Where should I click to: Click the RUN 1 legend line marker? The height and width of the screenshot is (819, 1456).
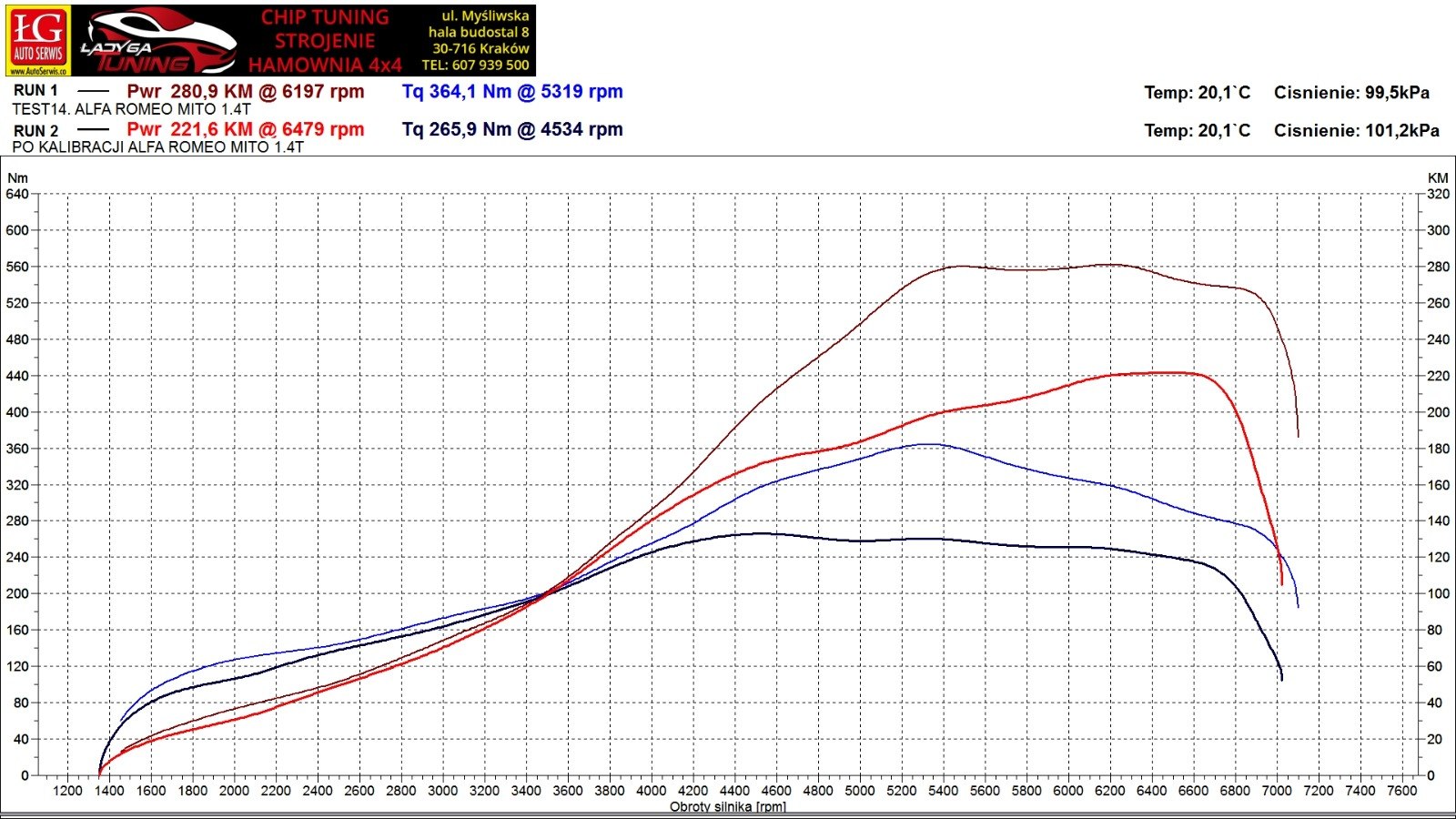coord(93,91)
